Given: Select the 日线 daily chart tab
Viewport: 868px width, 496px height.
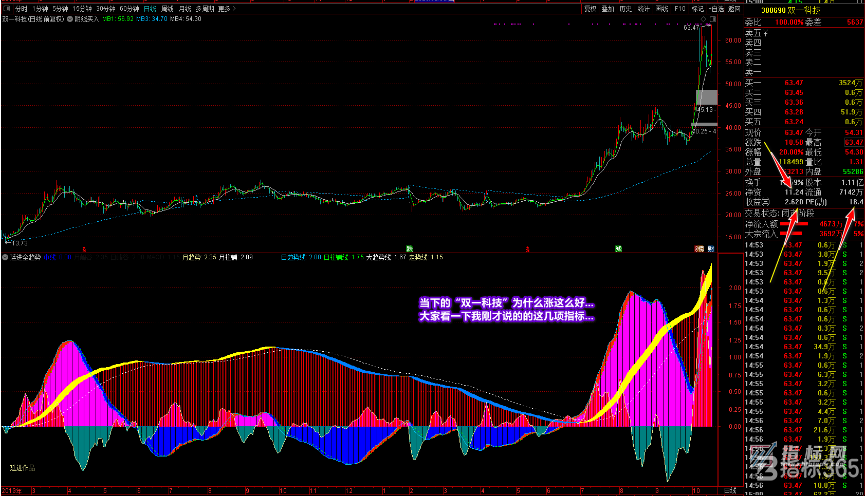Looking at the screenshot, I should (149, 9).
